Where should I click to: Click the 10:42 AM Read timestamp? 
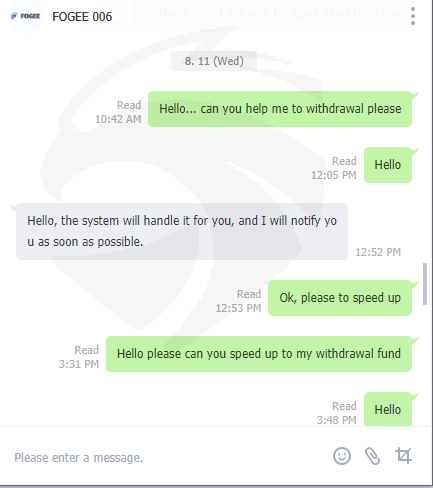118,112
